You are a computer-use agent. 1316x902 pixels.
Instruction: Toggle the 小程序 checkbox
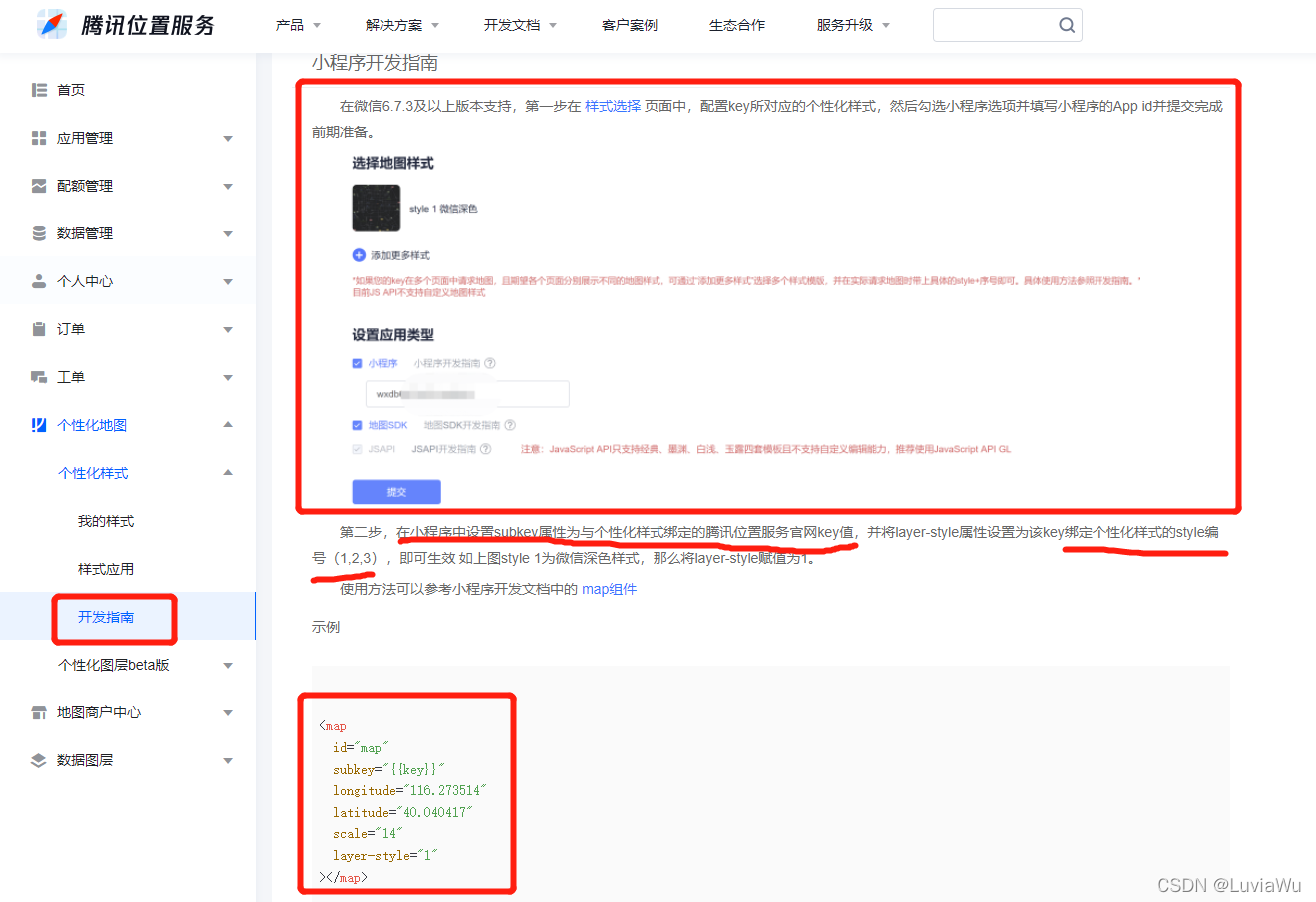click(358, 364)
